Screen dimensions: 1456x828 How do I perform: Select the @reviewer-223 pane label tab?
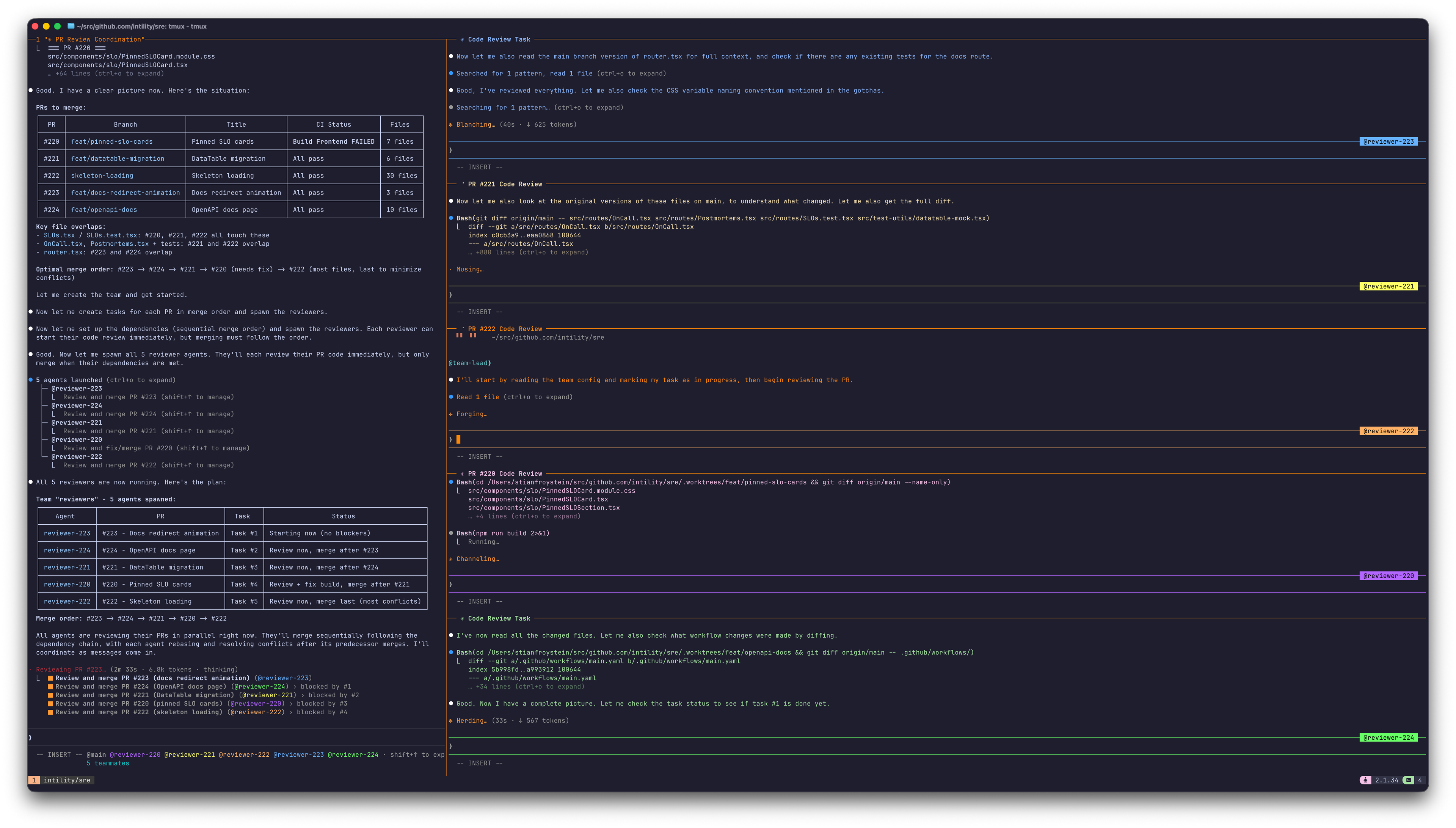[1389, 142]
